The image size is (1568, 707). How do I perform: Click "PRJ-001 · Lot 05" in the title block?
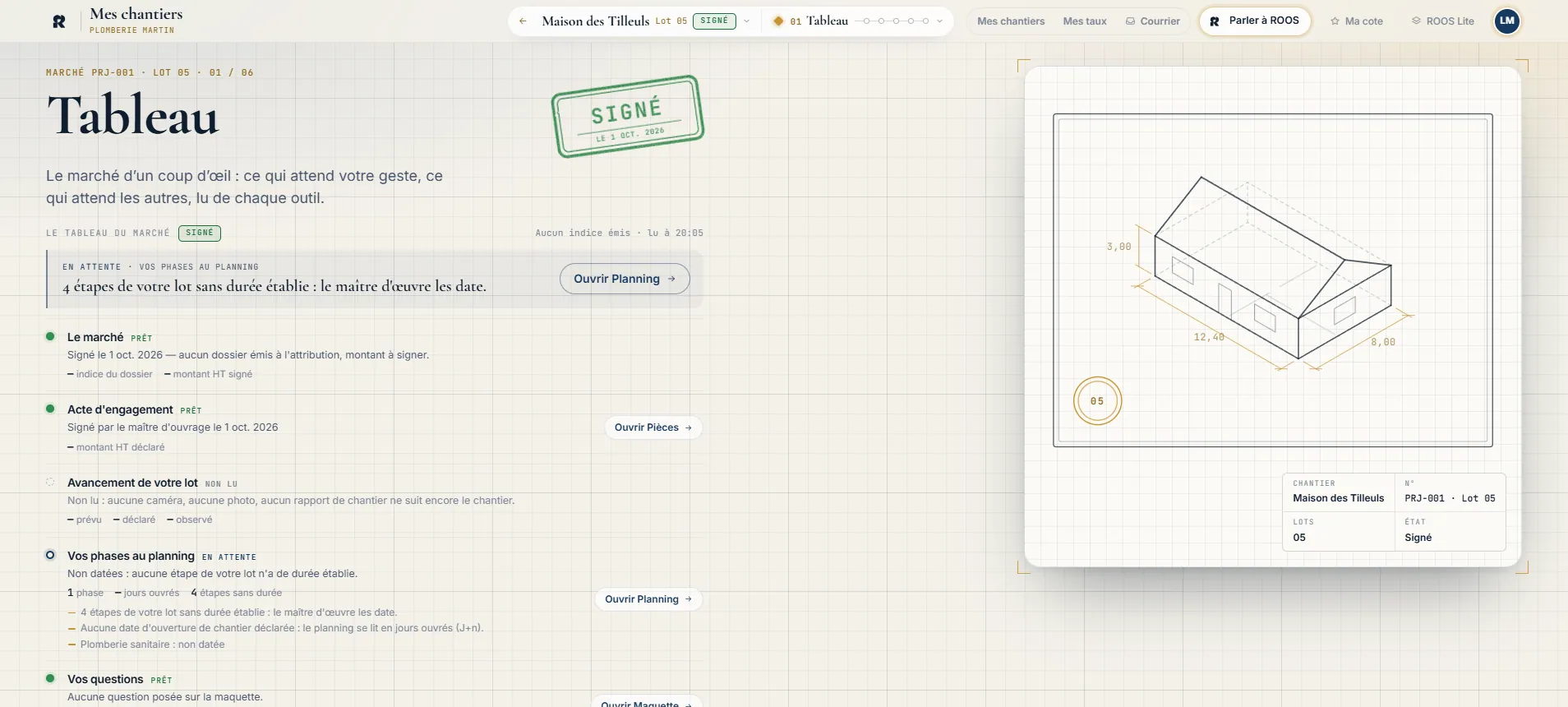click(1450, 498)
